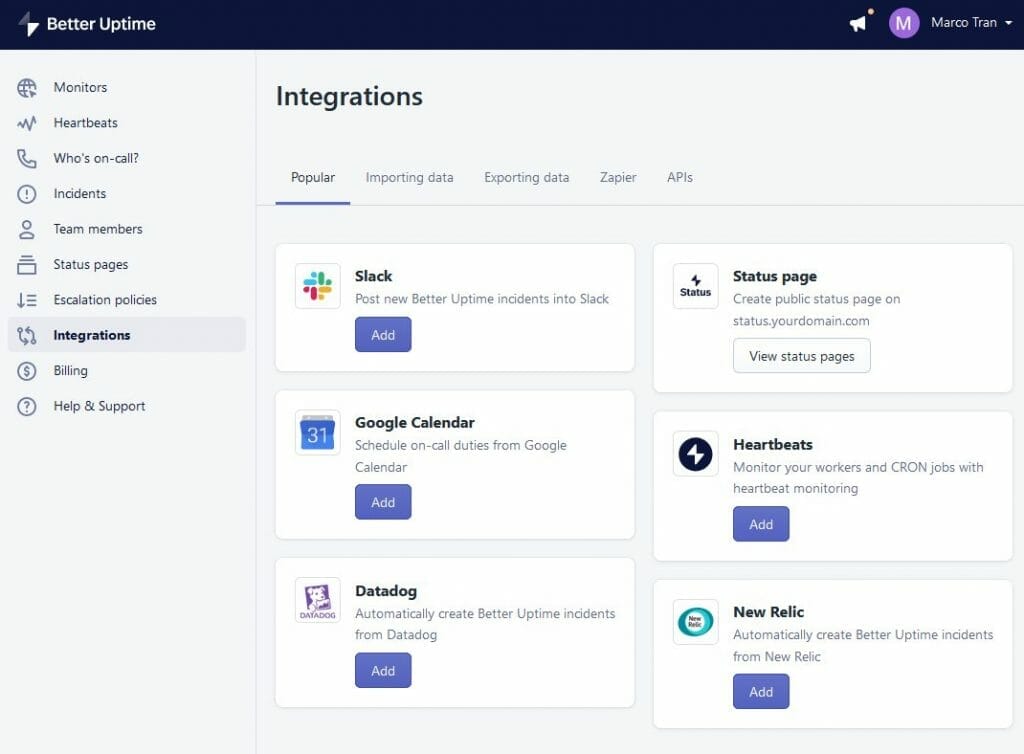The image size is (1024, 754).
Task: Open Help & Support question mark icon
Action: click(x=25, y=406)
